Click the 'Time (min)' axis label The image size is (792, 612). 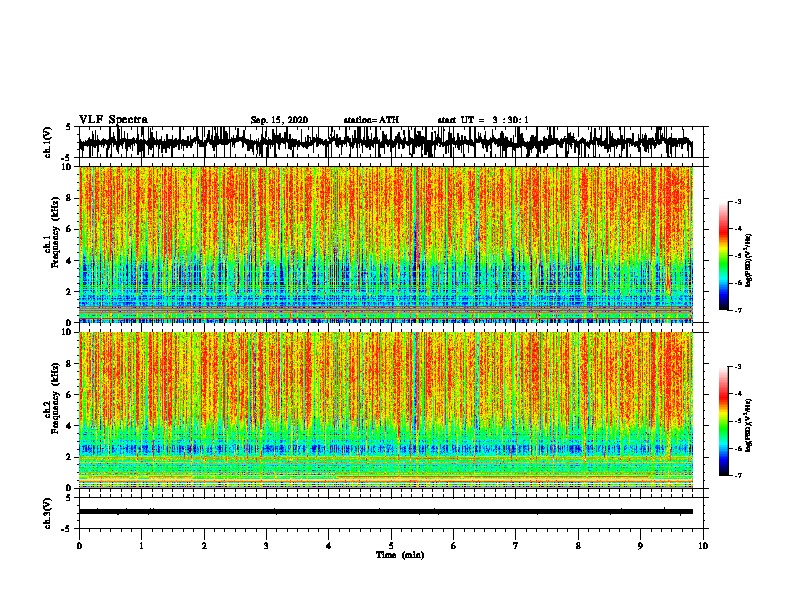pyautogui.click(x=400, y=555)
